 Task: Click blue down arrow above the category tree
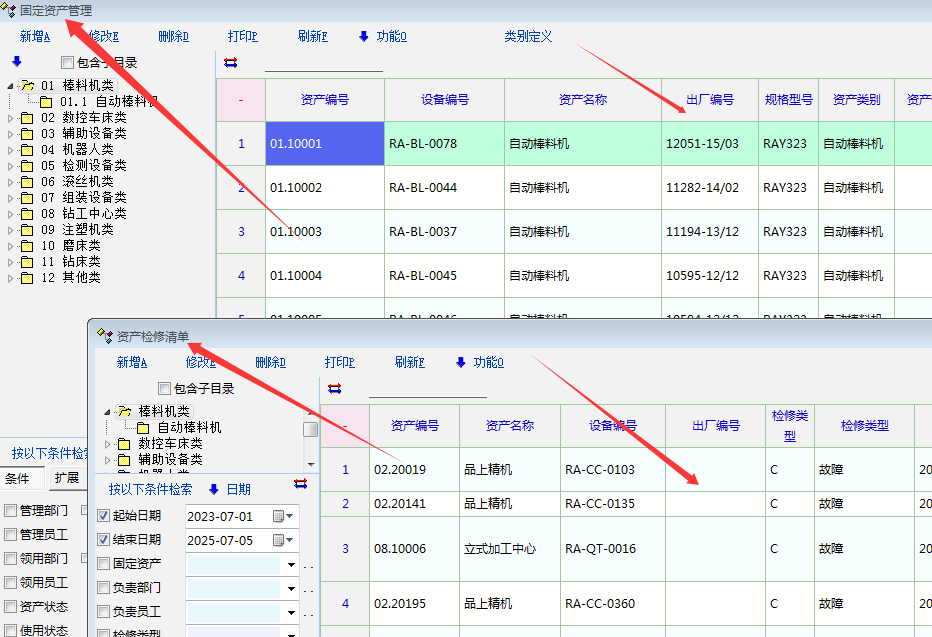pos(16,62)
